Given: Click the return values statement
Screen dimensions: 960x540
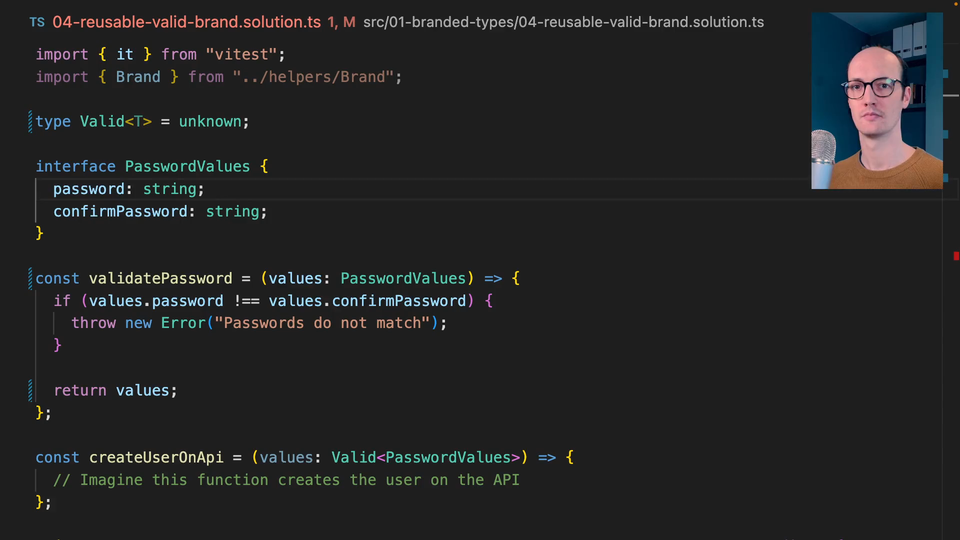Looking at the screenshot, I should 115,390.
